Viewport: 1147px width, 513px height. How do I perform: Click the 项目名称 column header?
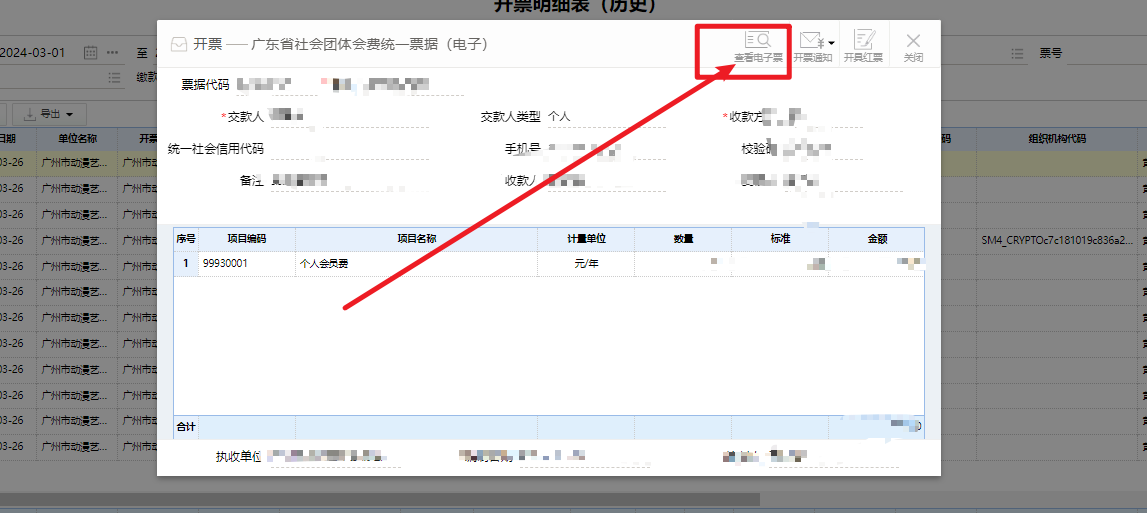pyautogui.click(x=416, y=239)
